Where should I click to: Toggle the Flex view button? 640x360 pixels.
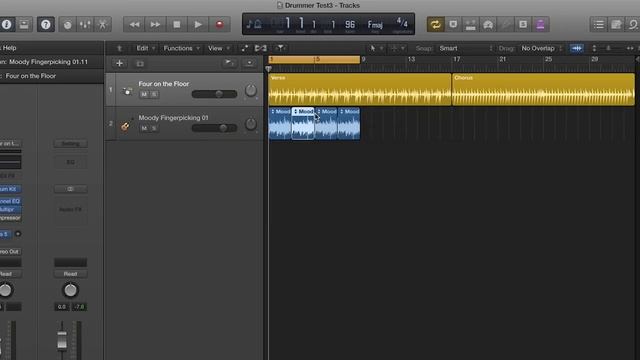(260, 48)
